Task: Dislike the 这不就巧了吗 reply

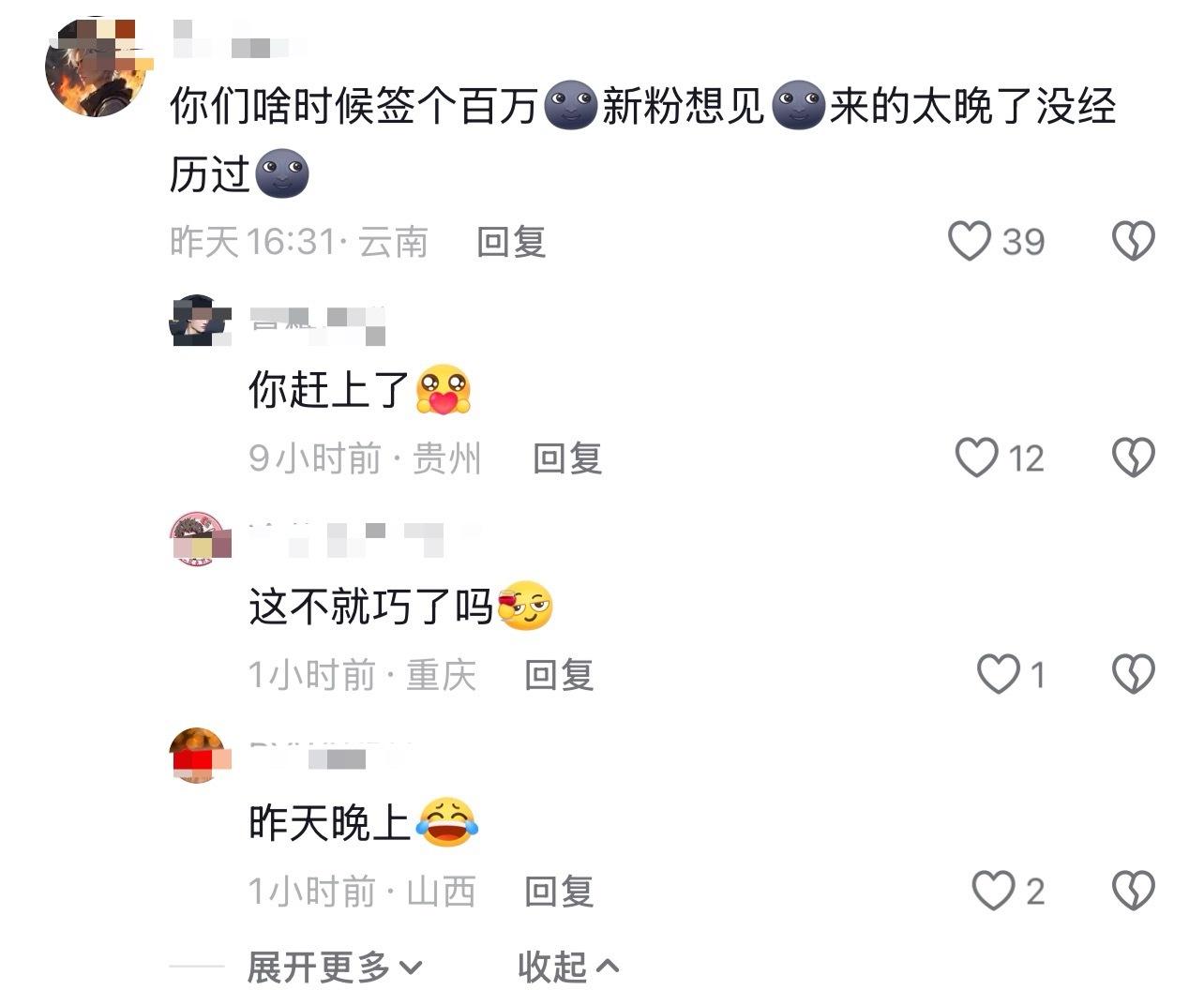Action: [1133, 673]
